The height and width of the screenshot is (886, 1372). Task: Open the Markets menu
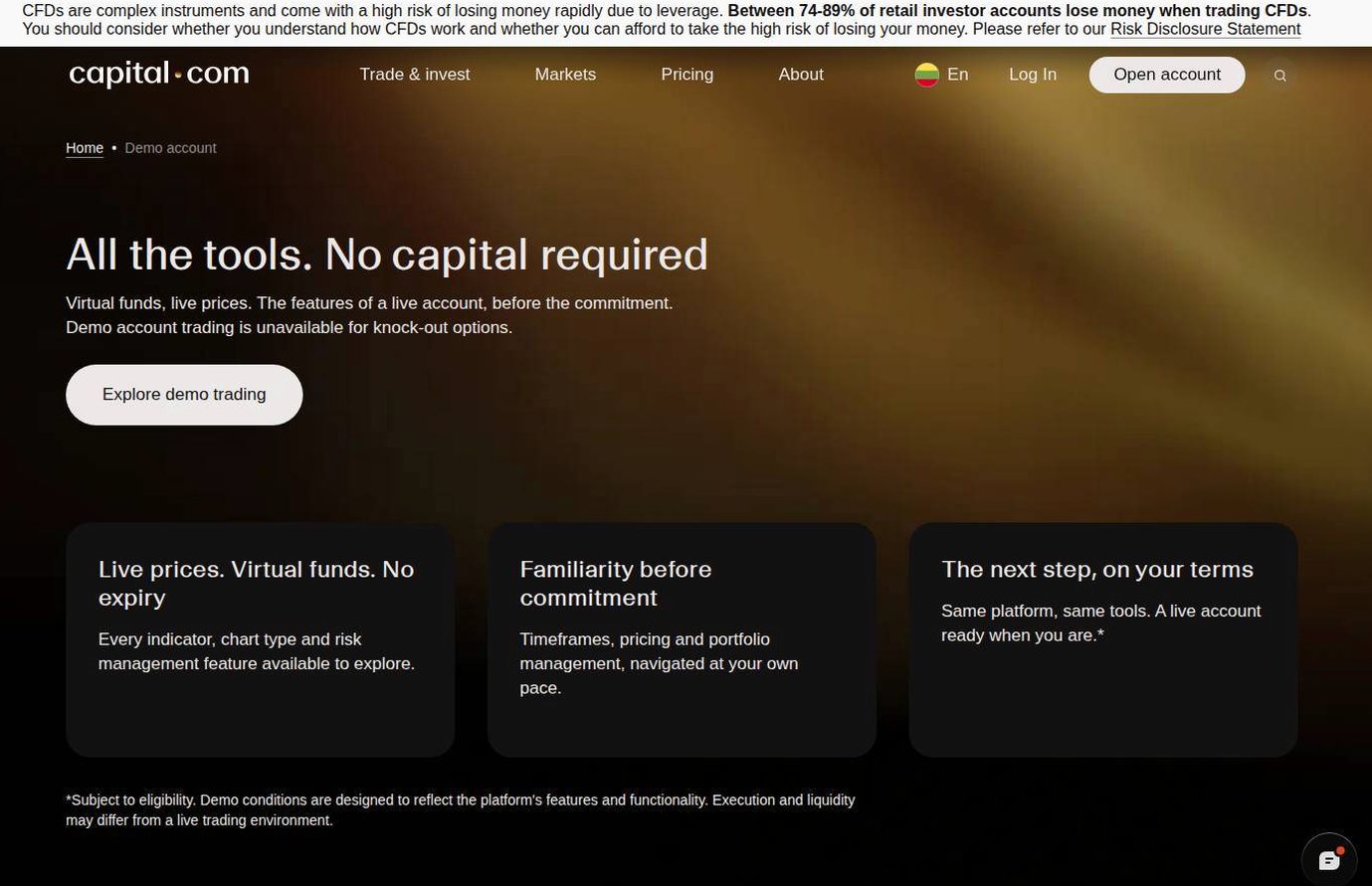tap(565, 75)
